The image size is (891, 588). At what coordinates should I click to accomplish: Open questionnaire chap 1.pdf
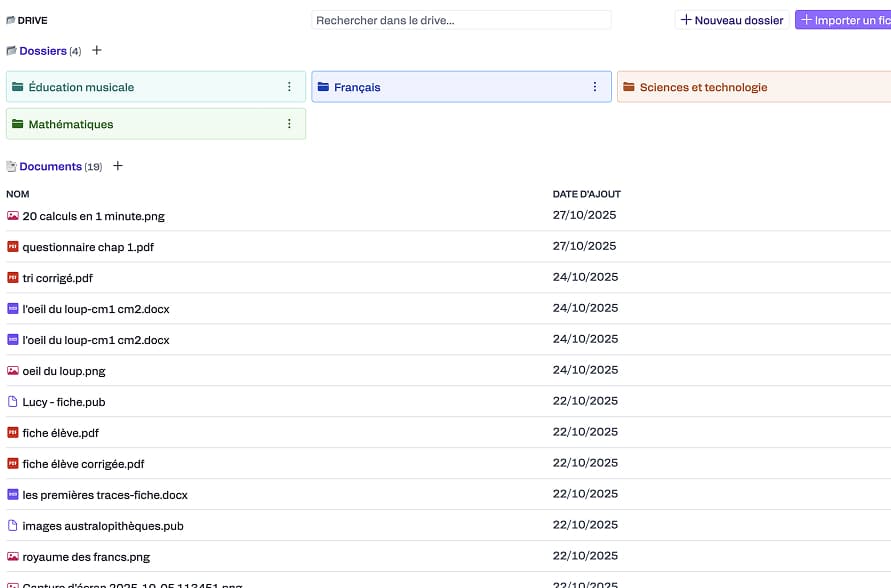pos(88,247)
